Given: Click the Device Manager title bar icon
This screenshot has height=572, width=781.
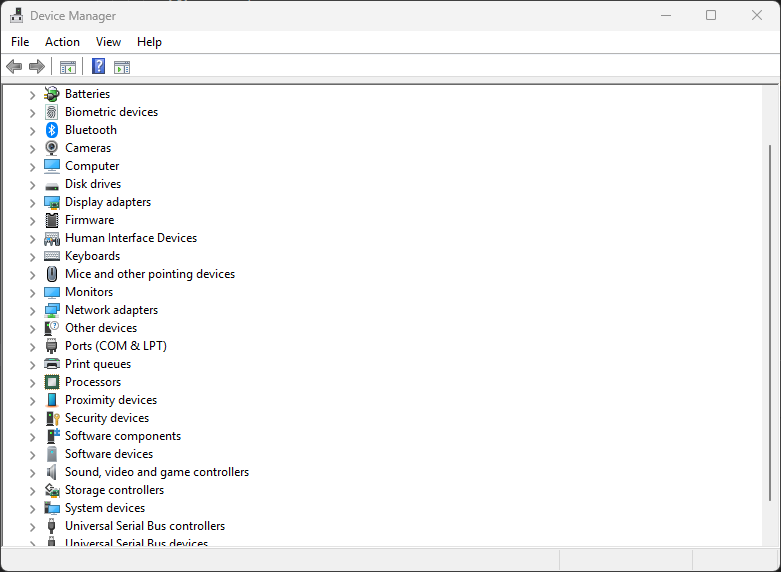Looking at the screenshot, I should pos(16,15).
